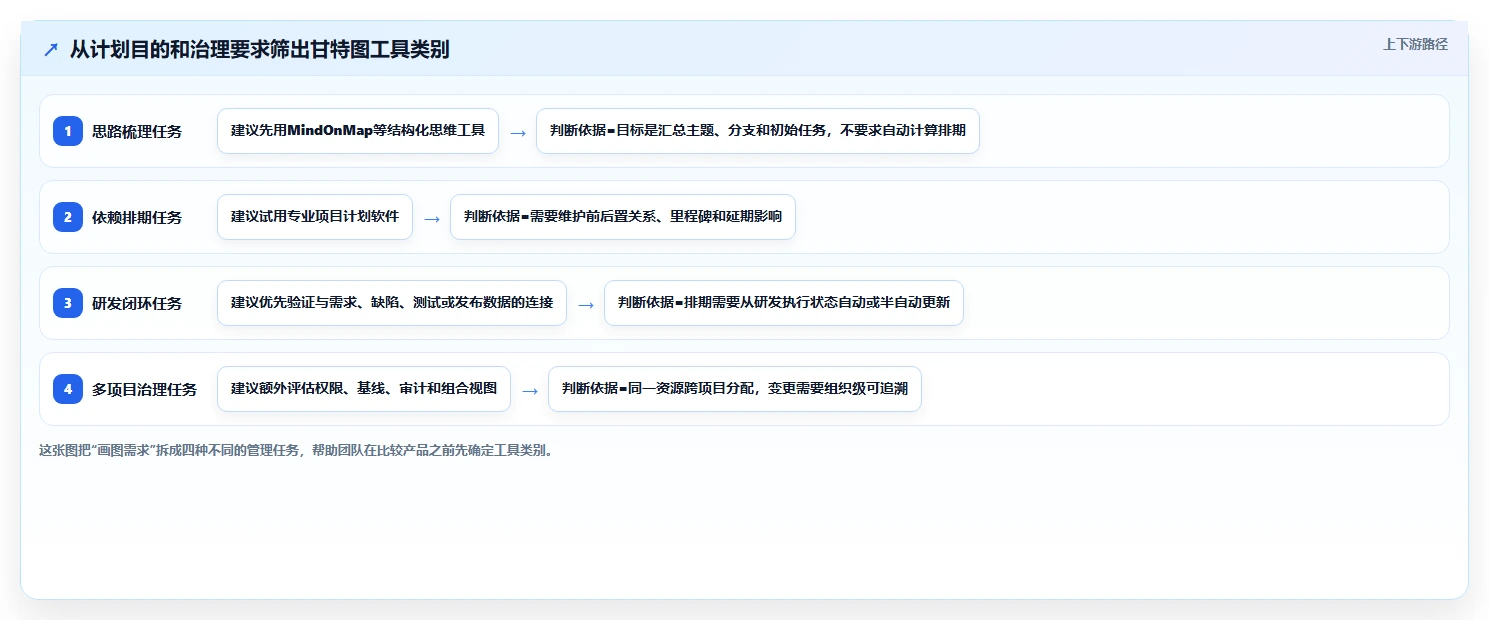Click the 判断依据=需要维护前后置关系 box
The image size is (1489, 620).
point(623,217)
